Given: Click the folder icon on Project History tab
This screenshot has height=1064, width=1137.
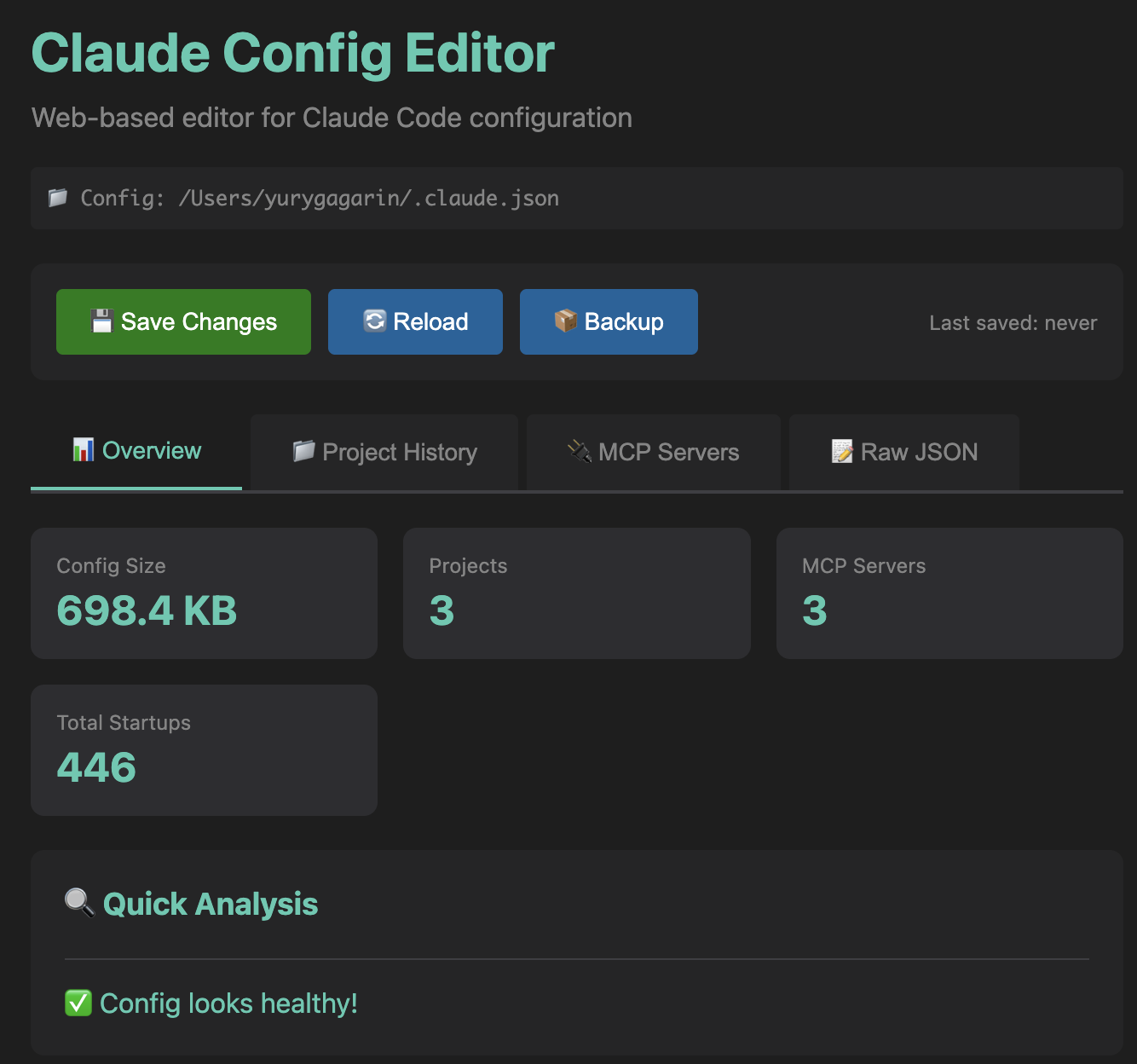Looking at the screenshot, I should point(304,451).
